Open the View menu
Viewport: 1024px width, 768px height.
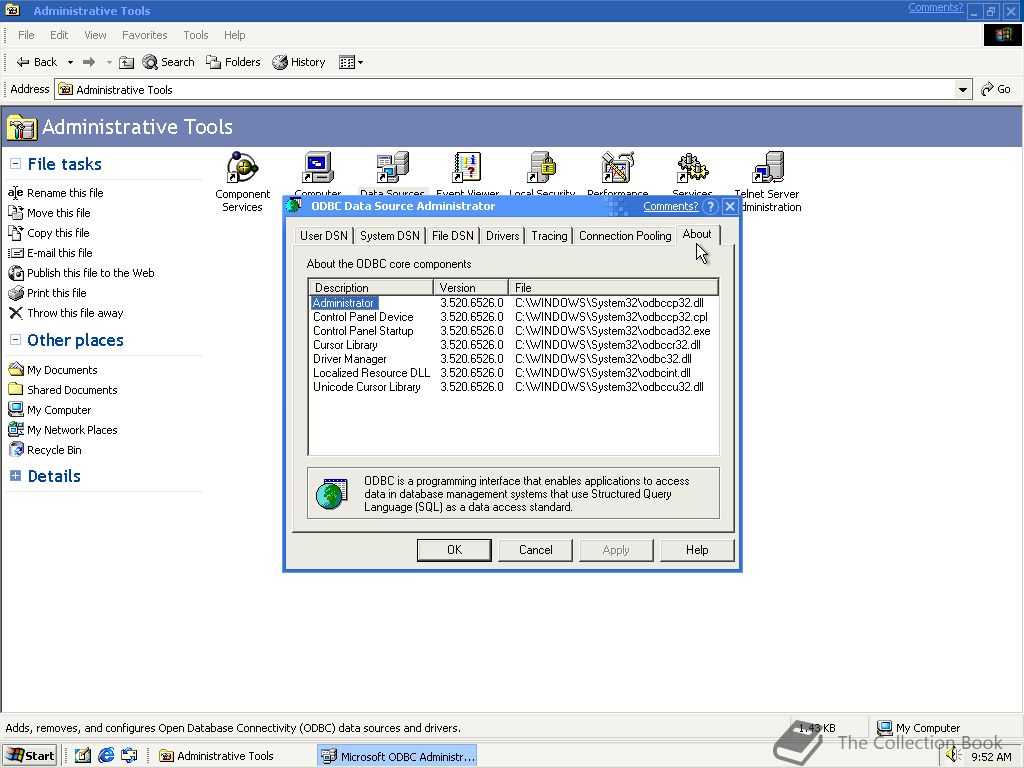click(95, 35)
